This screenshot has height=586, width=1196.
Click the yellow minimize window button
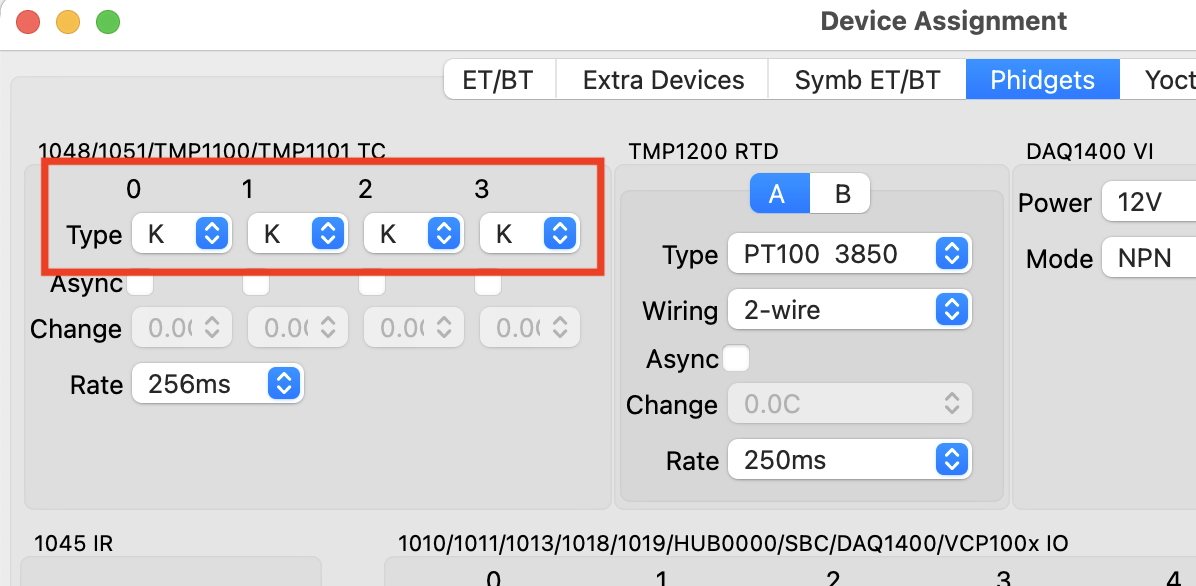(69, 21)
